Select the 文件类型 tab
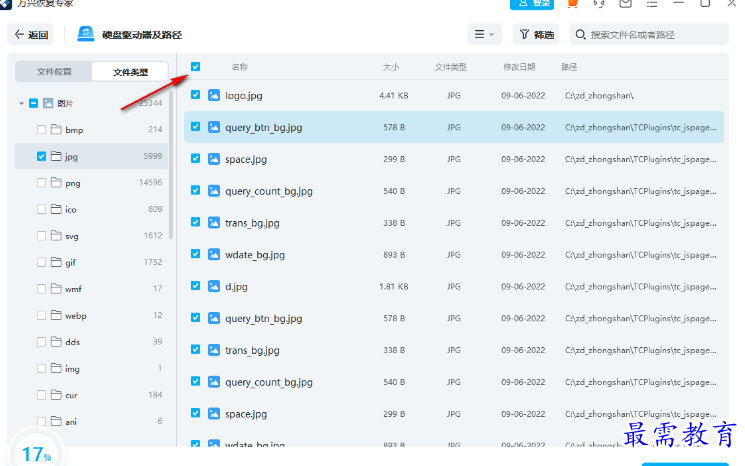Viewport: 745px width, 466px height. 130,72
